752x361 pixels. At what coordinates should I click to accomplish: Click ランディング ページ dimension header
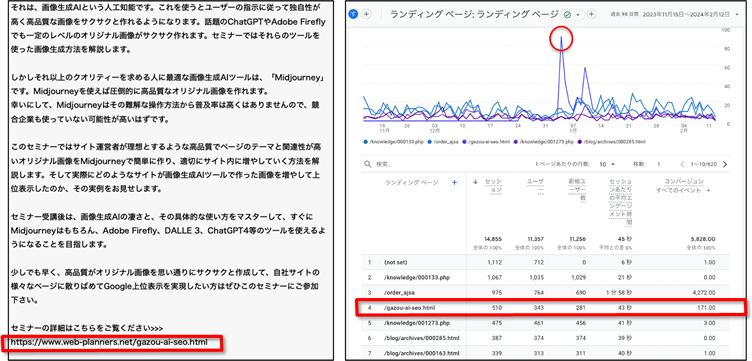tap(411, 182)
